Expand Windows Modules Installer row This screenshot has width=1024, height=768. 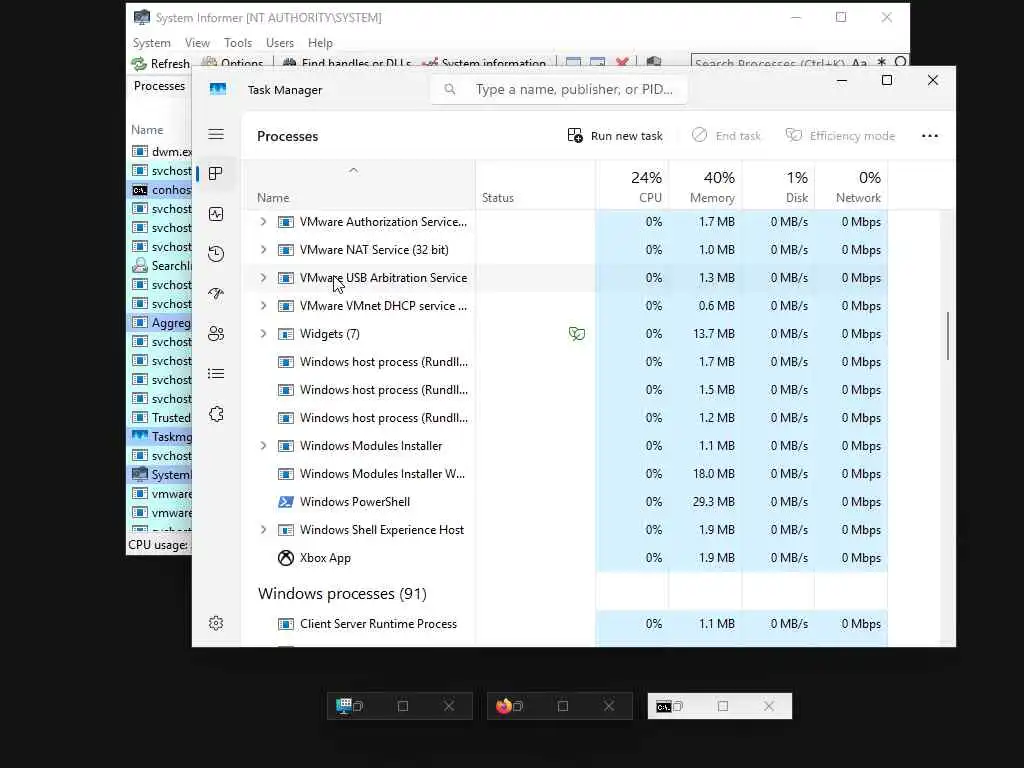click(x=263, y=445)
